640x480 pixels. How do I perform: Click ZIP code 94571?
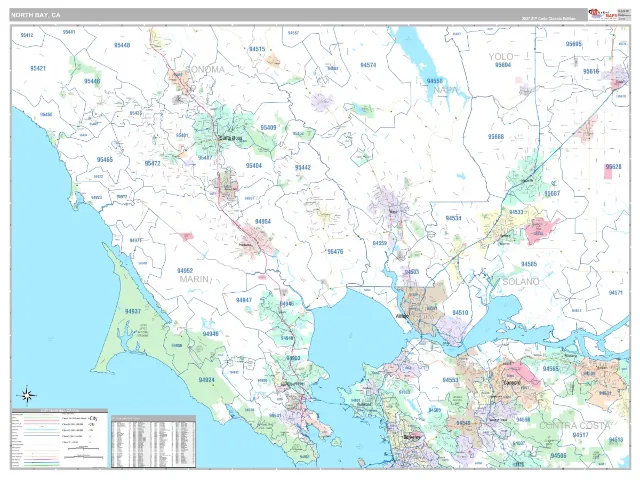615,293
